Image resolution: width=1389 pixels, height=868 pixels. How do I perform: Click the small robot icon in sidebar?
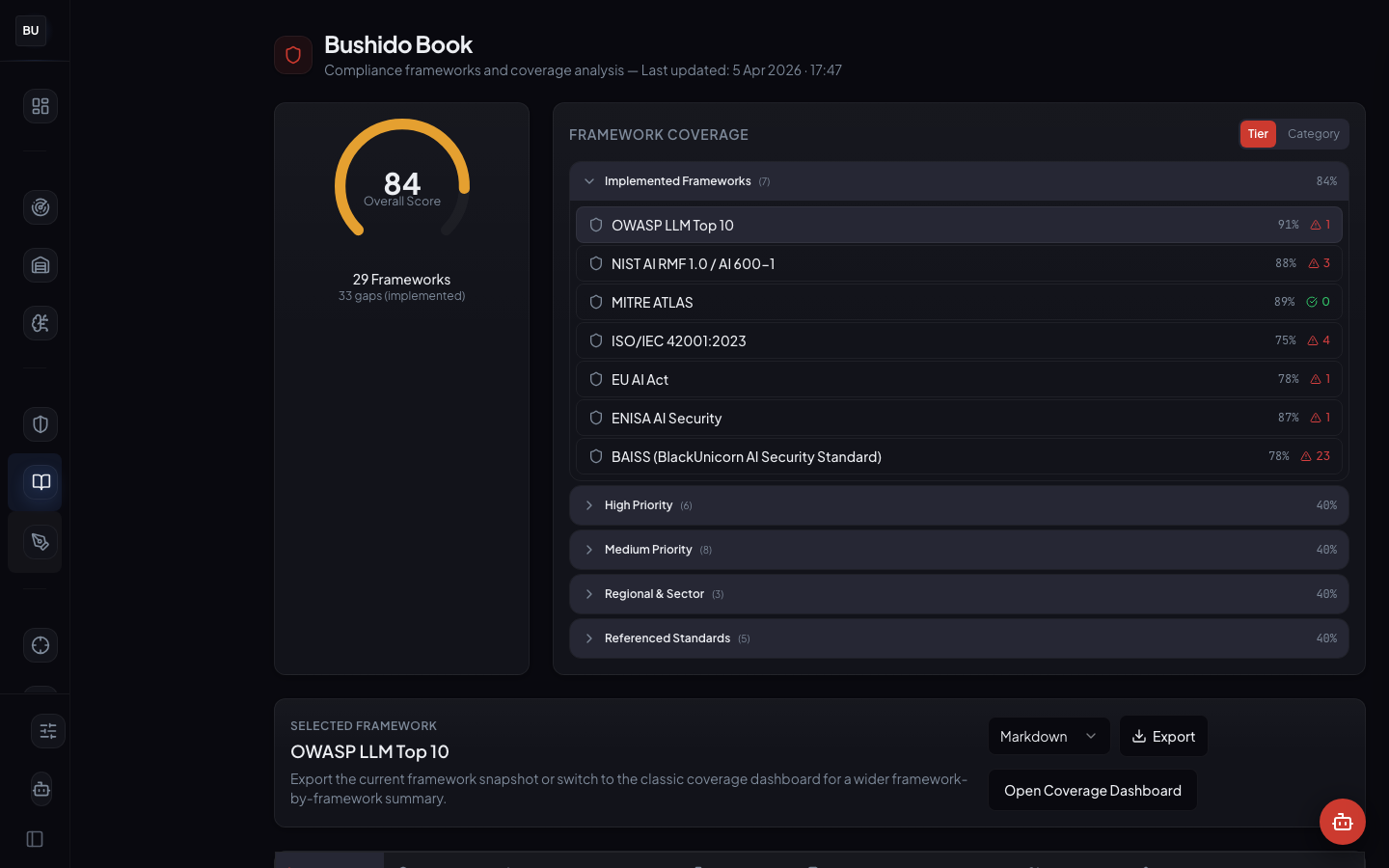[41, 789]
